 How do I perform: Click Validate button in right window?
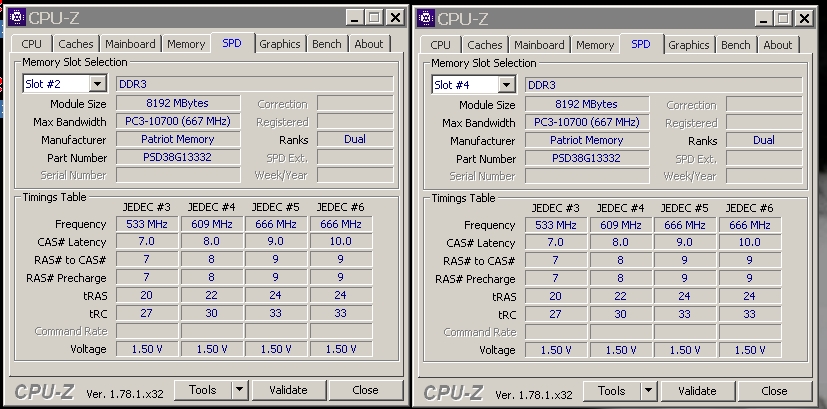pos(697,391)
